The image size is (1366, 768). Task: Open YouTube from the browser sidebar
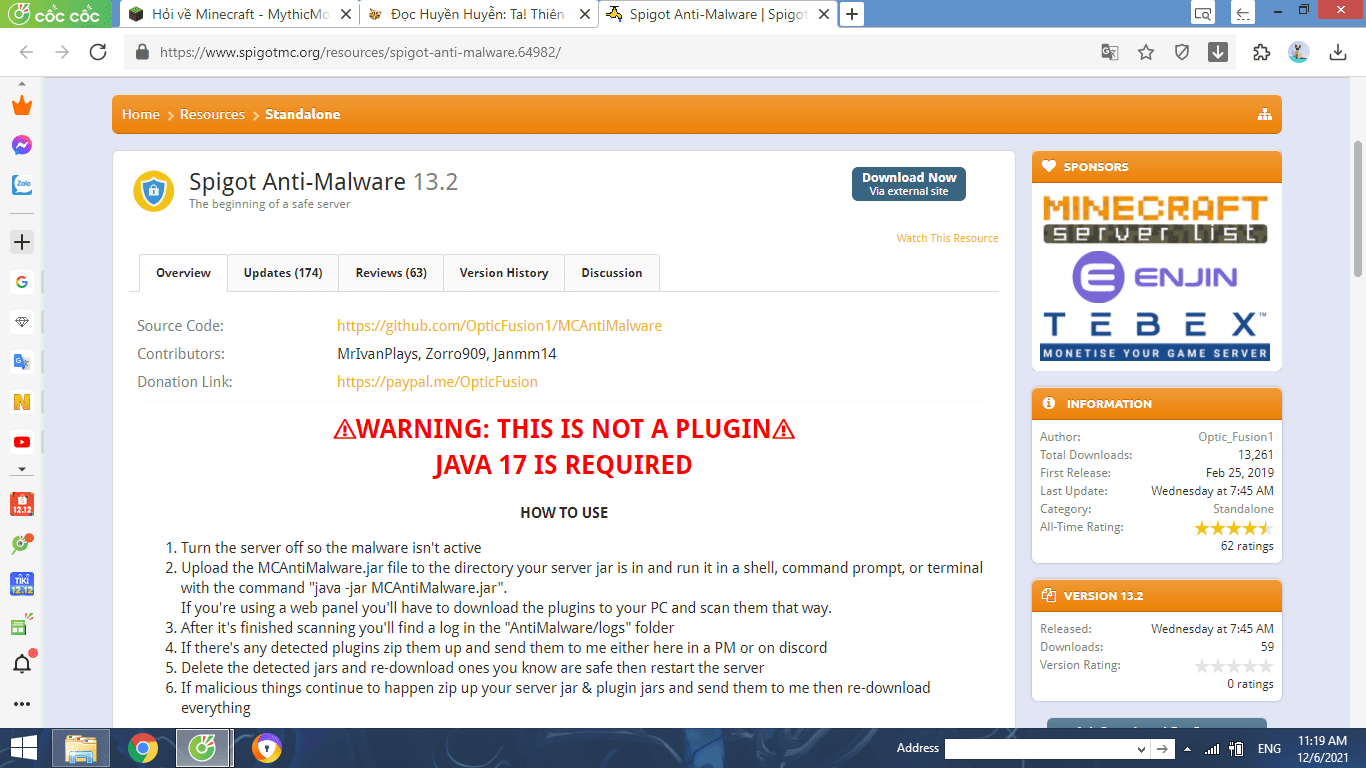click(22, 442)
